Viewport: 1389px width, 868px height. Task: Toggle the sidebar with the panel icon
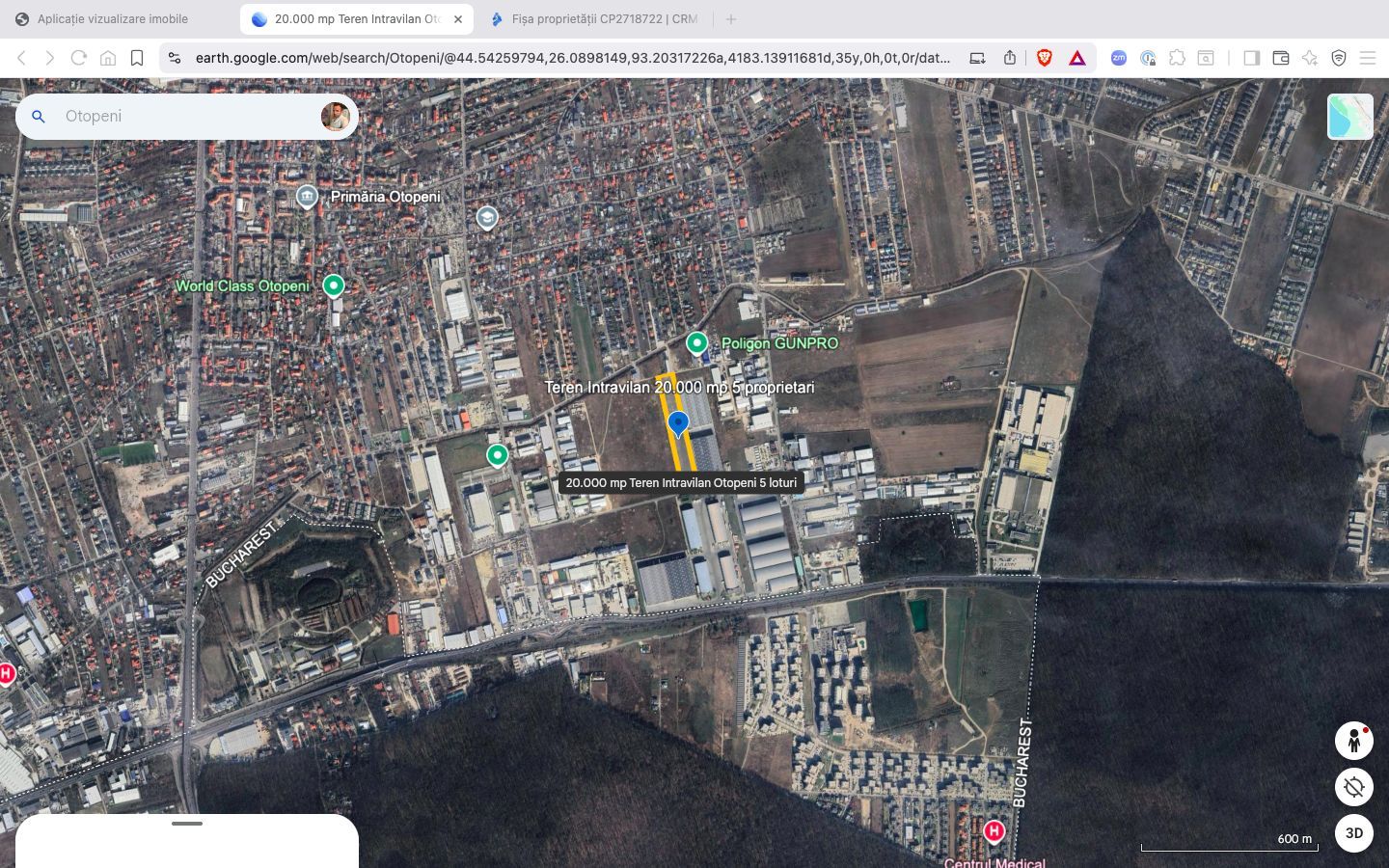[x=1252, y=58]
